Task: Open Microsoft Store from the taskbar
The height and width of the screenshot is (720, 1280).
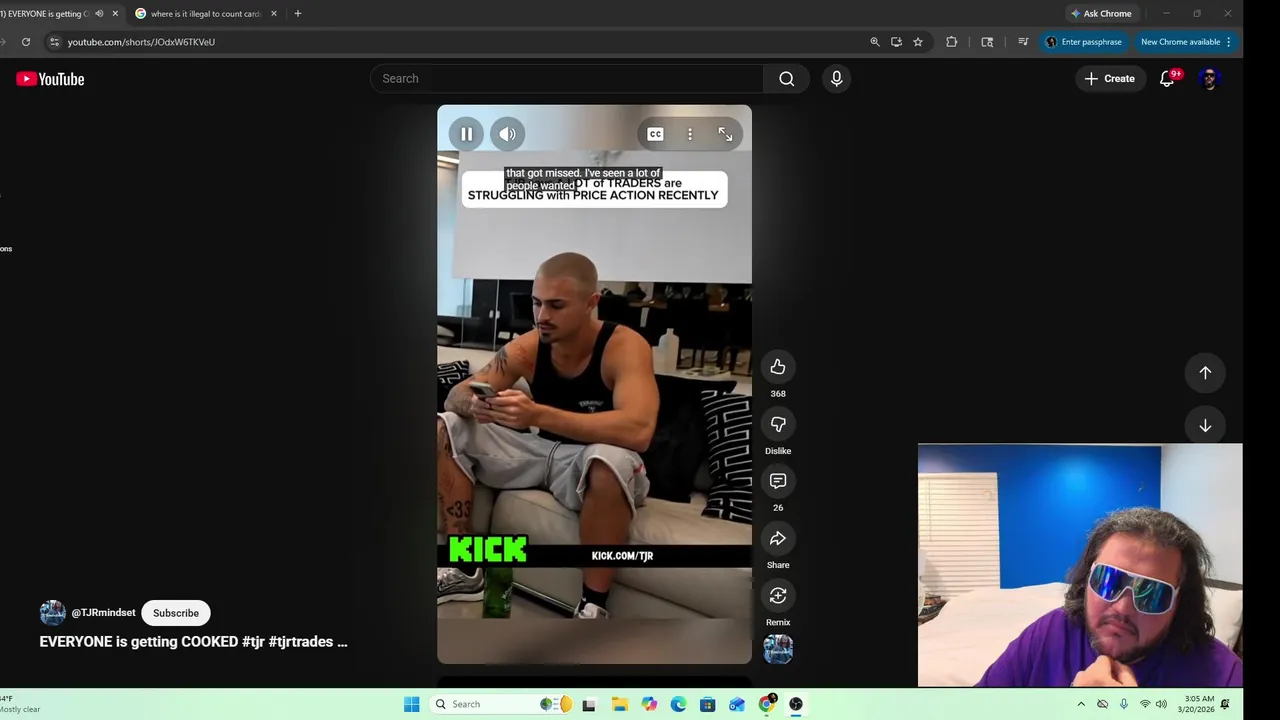Action: (x=707, y=704)
